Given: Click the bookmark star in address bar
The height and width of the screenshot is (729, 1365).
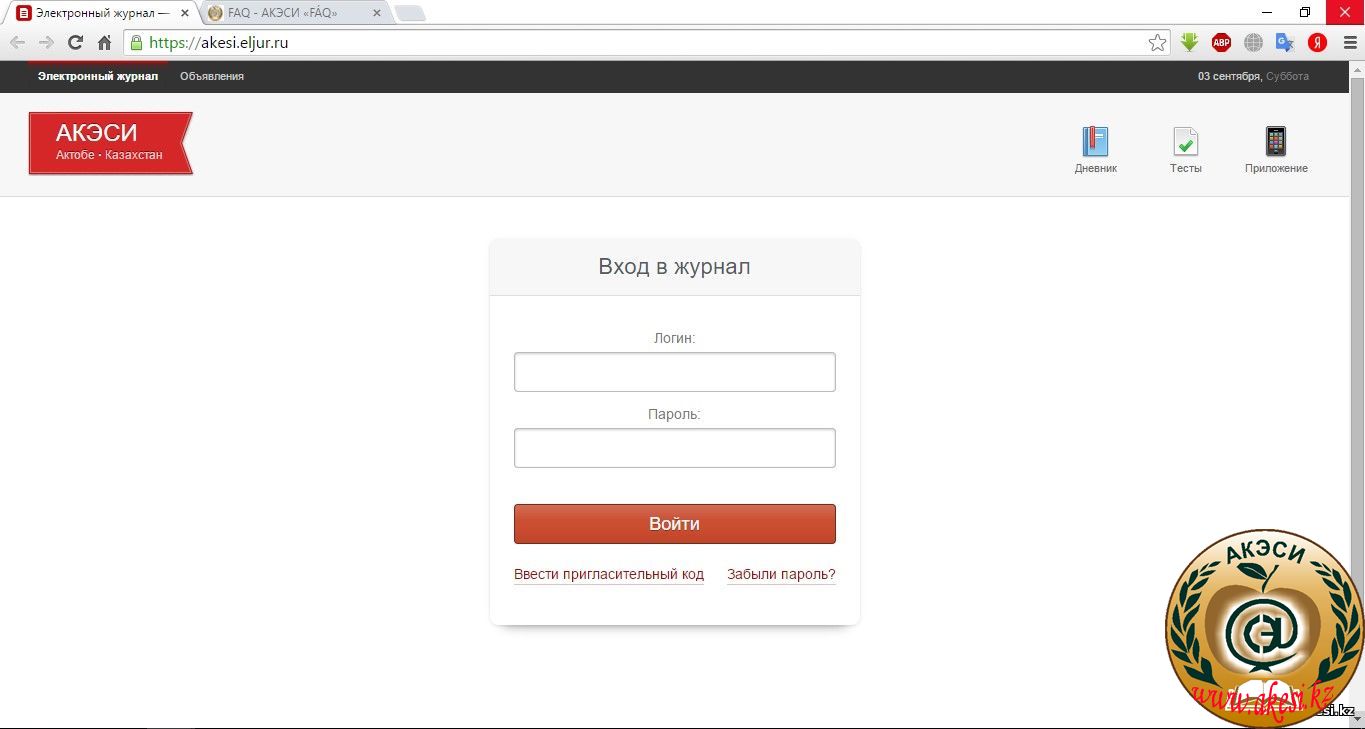Looking at the screenshot, I should [x=1157, y=43].
